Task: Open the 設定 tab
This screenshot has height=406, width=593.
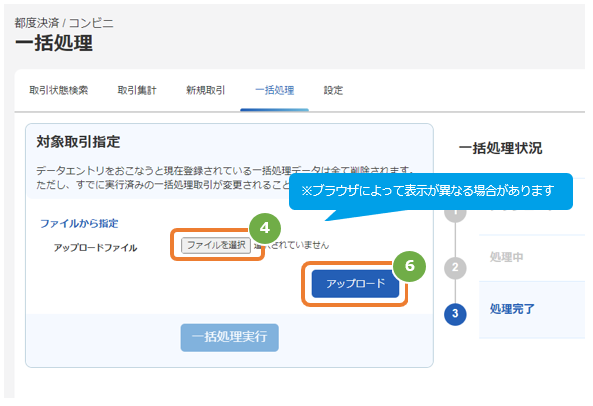Action: pos(333,90)
